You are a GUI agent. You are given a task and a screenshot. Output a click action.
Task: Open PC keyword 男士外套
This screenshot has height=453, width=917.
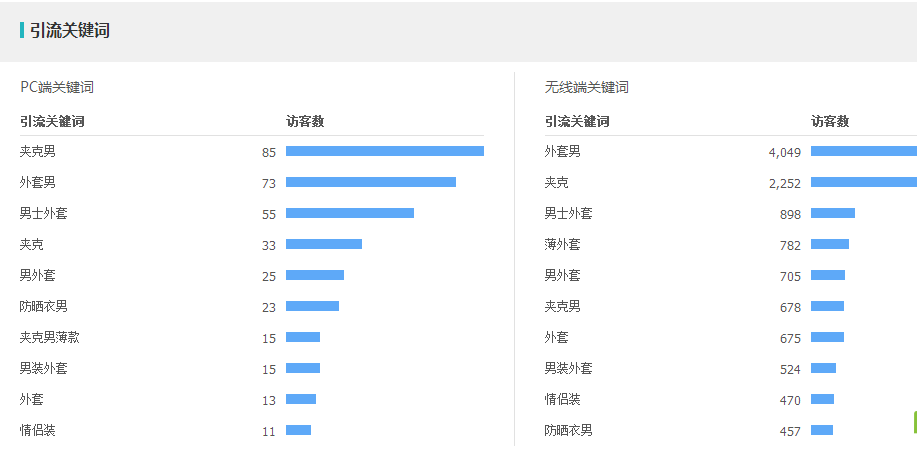(43, 214)
